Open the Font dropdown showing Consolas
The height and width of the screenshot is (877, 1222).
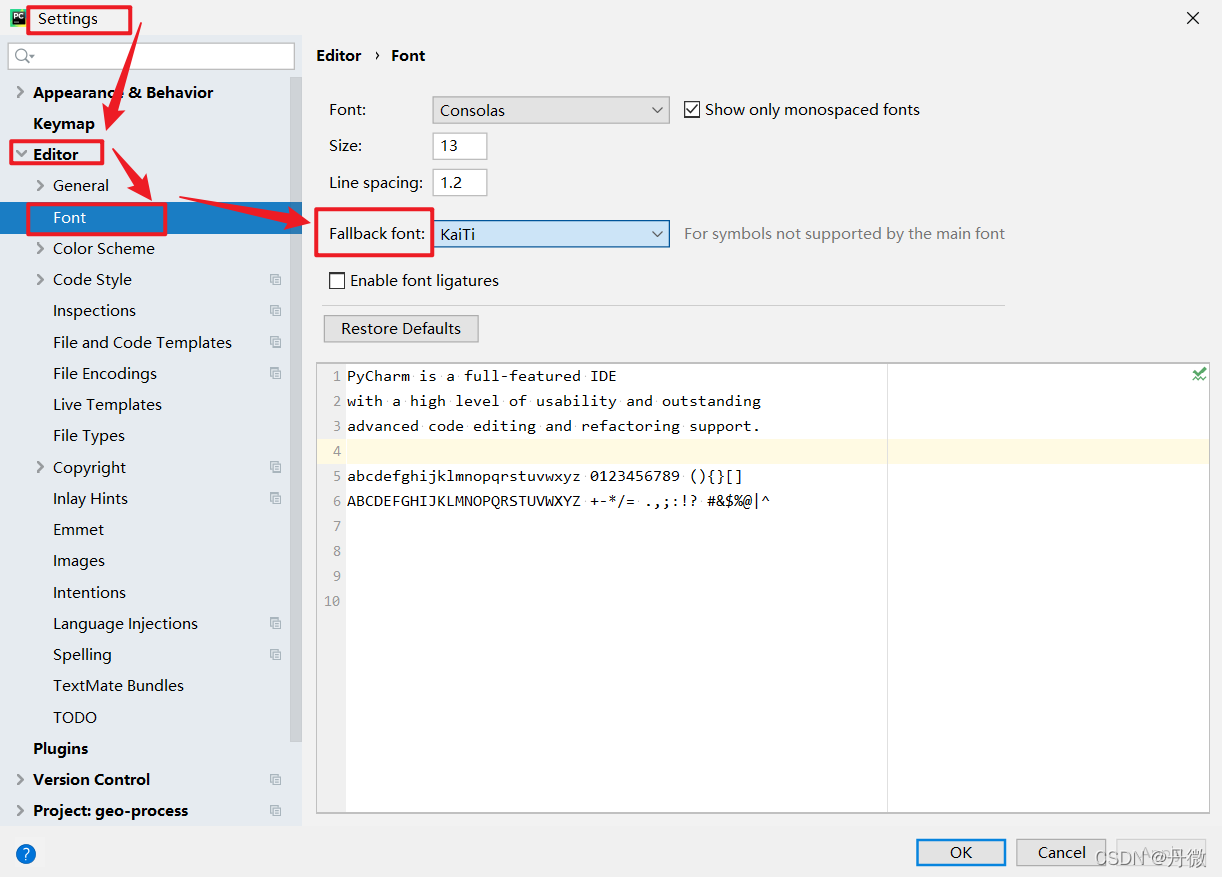tap(551, 110)
